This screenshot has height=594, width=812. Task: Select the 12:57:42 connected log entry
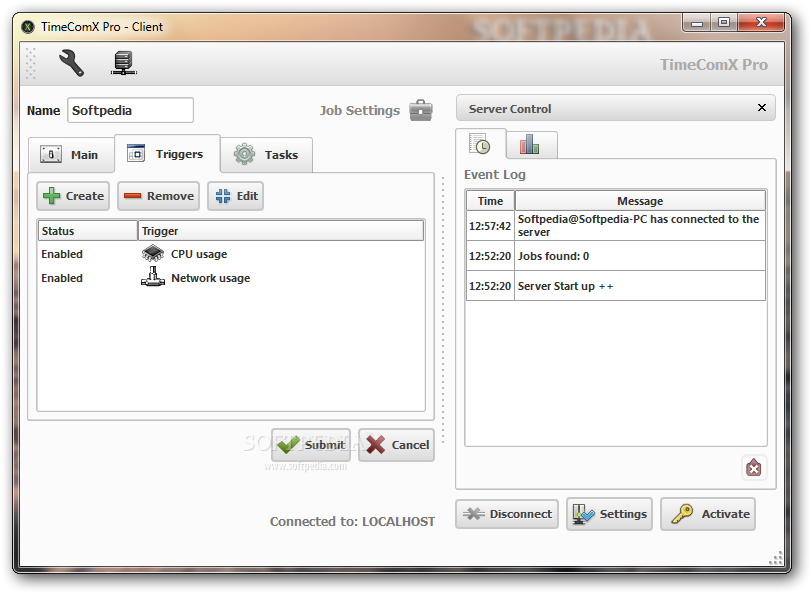pos(616,226)
